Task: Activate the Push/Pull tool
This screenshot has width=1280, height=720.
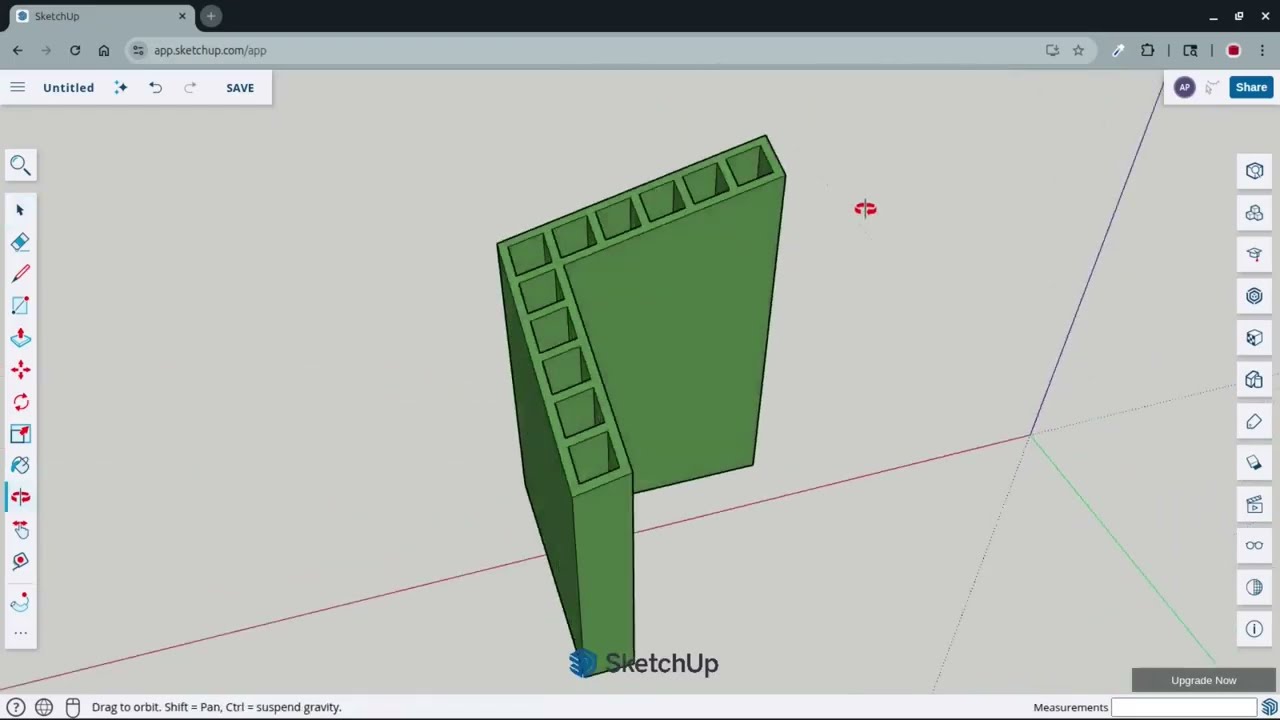Action: coord(20,338)
